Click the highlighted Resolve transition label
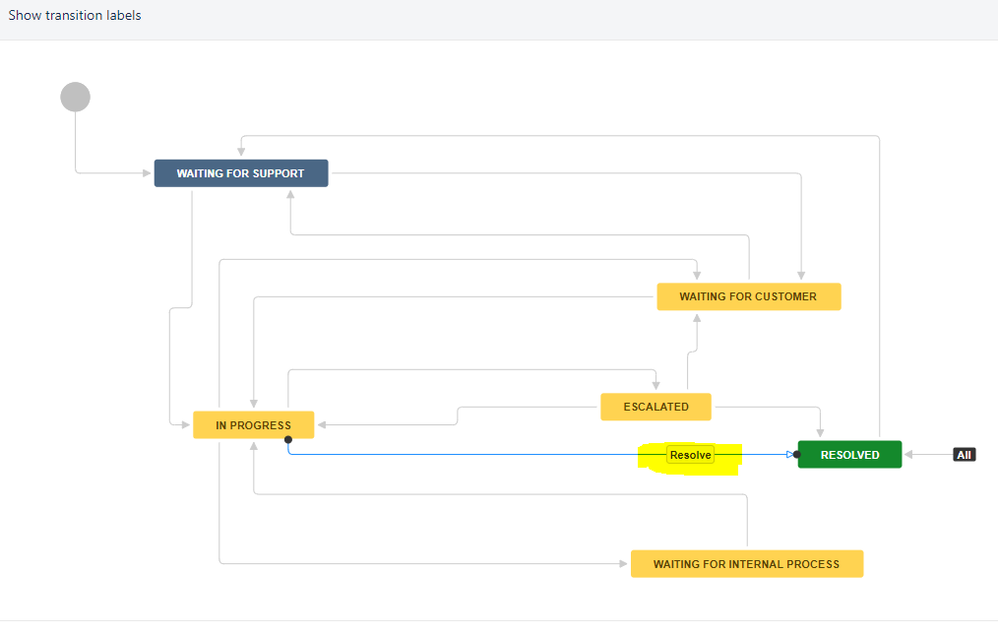The image size is (998, 644). click(x=690, y=454)
